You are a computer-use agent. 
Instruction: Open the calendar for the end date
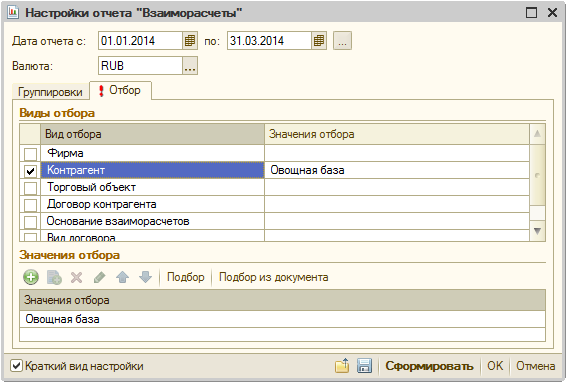pos(319,41)
